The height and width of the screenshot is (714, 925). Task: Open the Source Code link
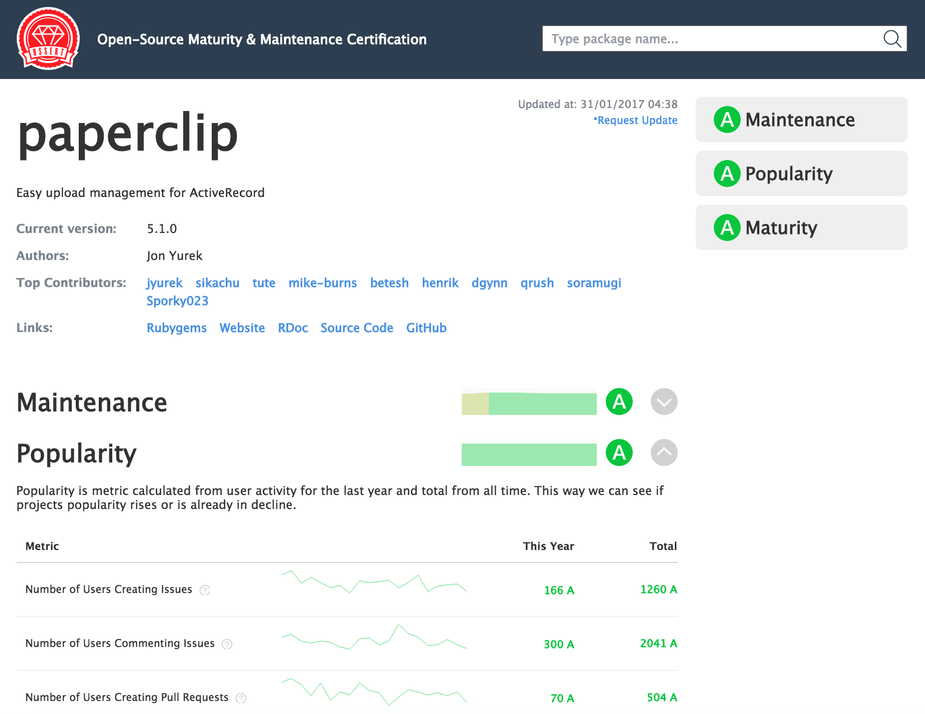356,328
